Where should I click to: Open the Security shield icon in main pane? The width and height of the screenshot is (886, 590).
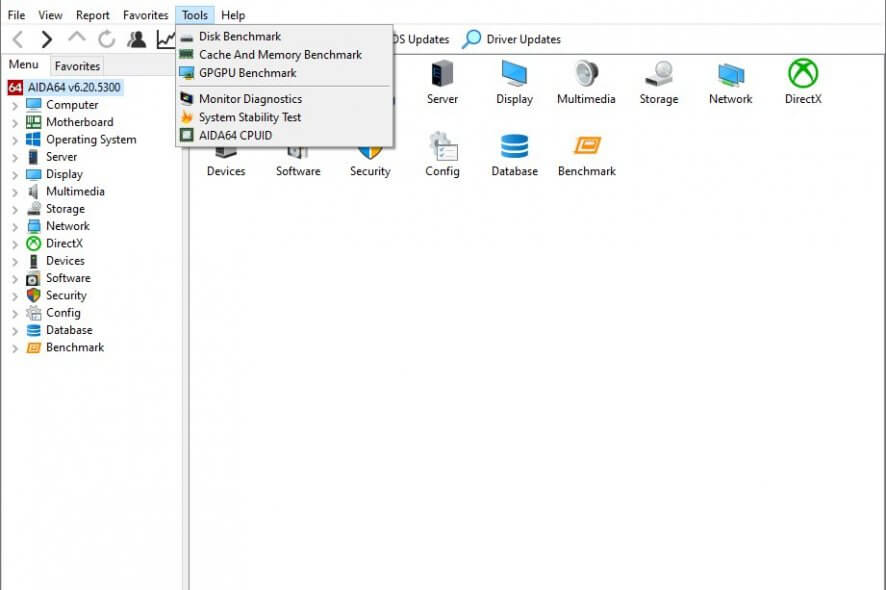370,153
